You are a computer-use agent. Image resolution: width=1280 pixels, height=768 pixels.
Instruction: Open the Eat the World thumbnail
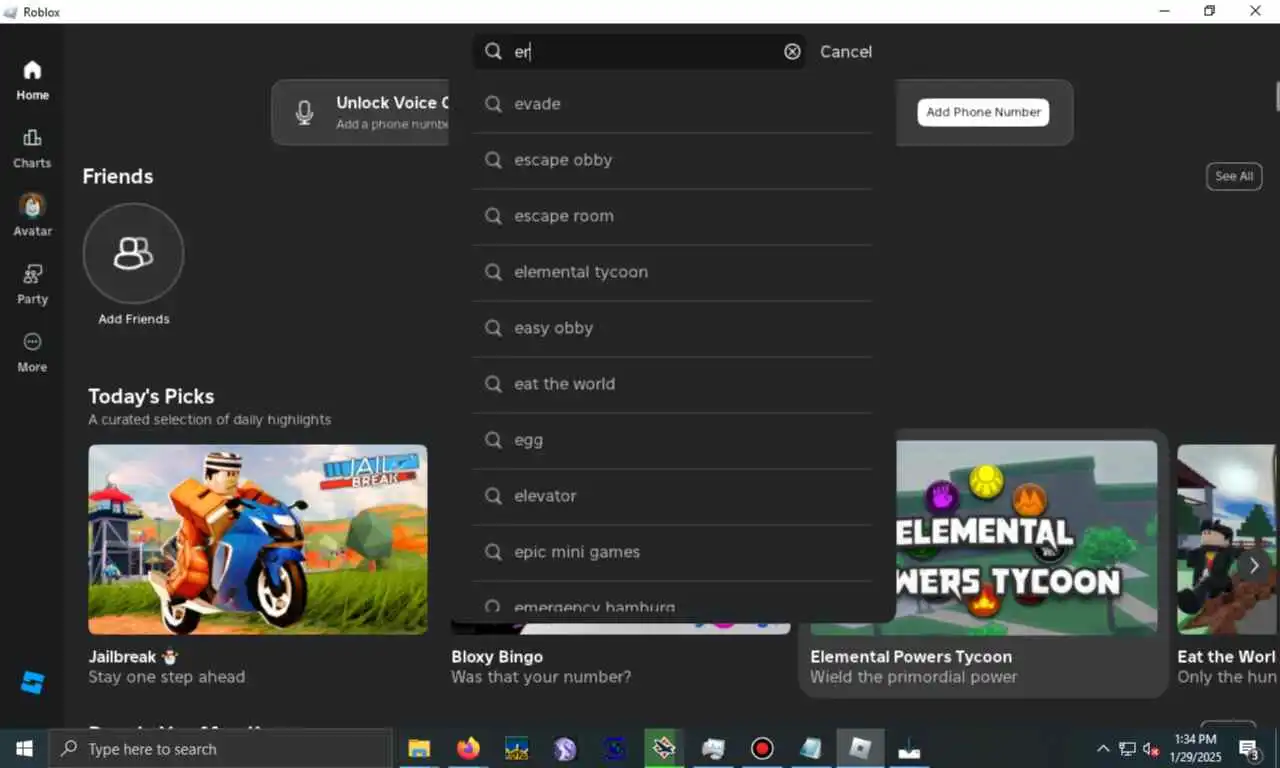pos(1228,539)
